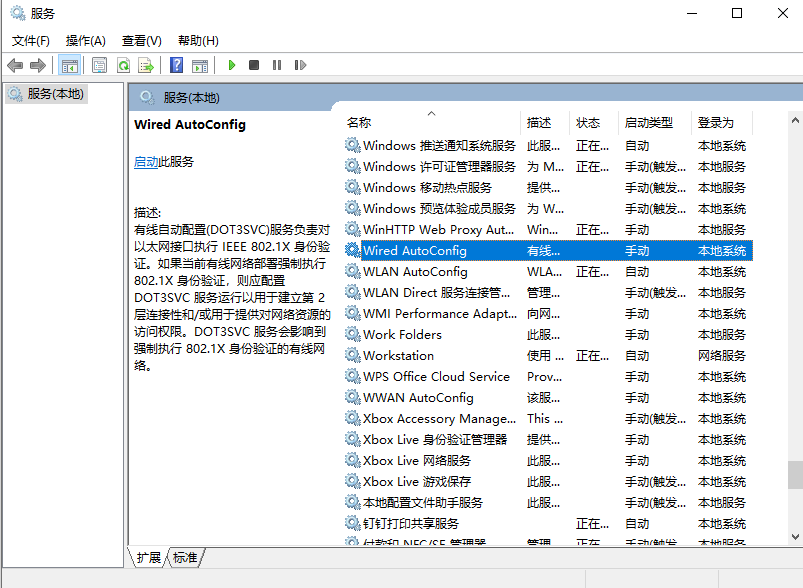This screenshot has height=588, width=803.
Task: Click the 启动 link to start service
Action: pos(146,162)
